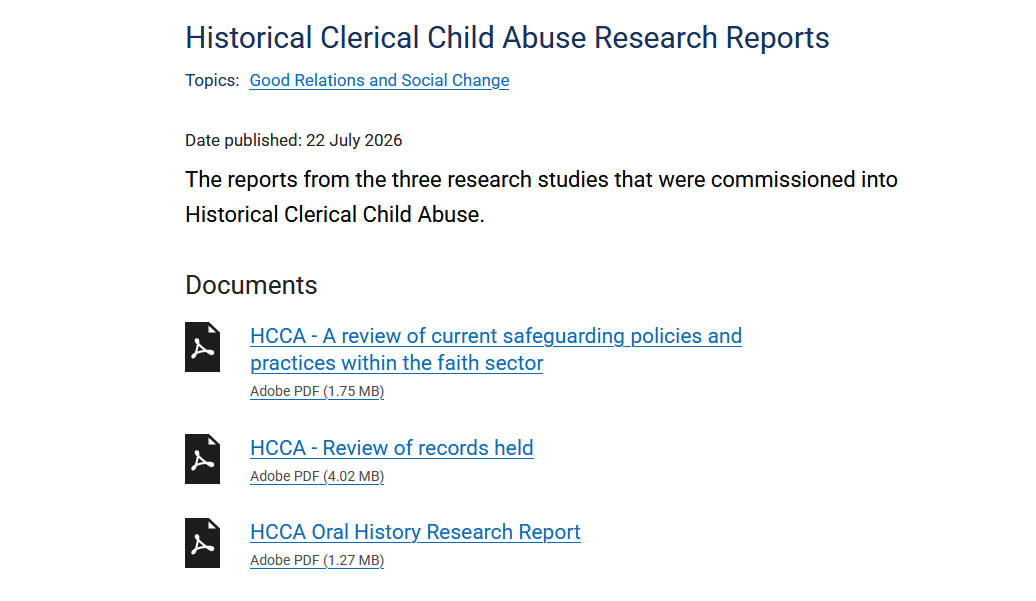Screen dimensions: 1036x601
Task: Click the summary paragraph about three research studies
Action: [x=541, y=197]
